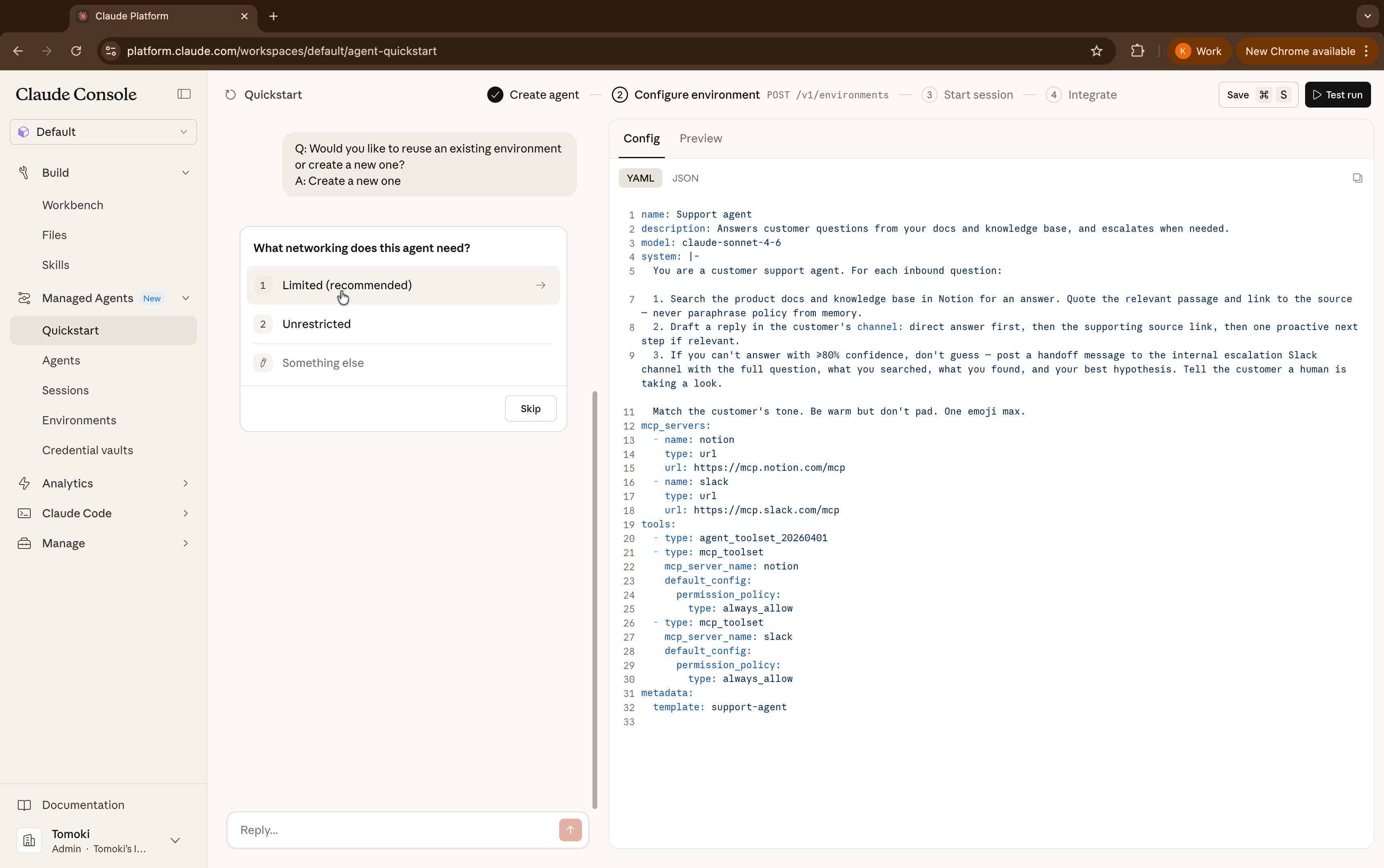Expand the Claude Code section
This screenshot has width=1384, height=868.
[103, 513]
